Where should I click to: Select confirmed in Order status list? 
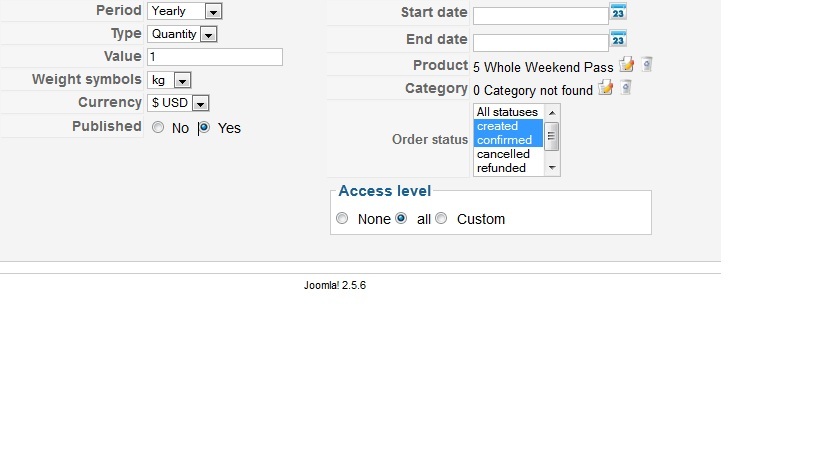pos(508,140)
